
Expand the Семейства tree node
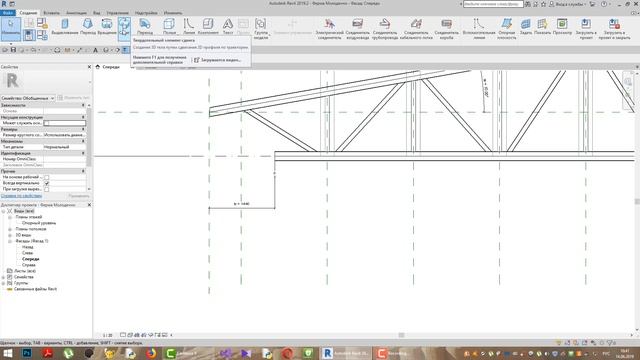click(3, 277)
